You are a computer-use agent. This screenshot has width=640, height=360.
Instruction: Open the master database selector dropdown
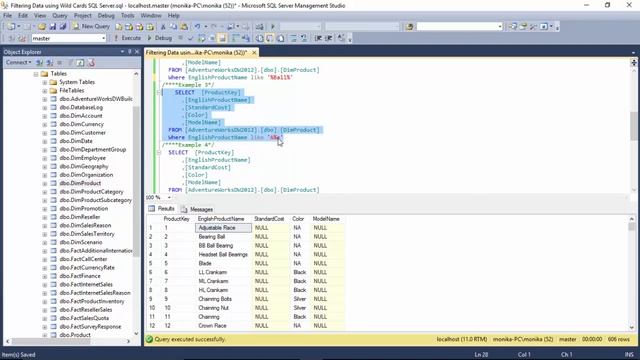103,38
